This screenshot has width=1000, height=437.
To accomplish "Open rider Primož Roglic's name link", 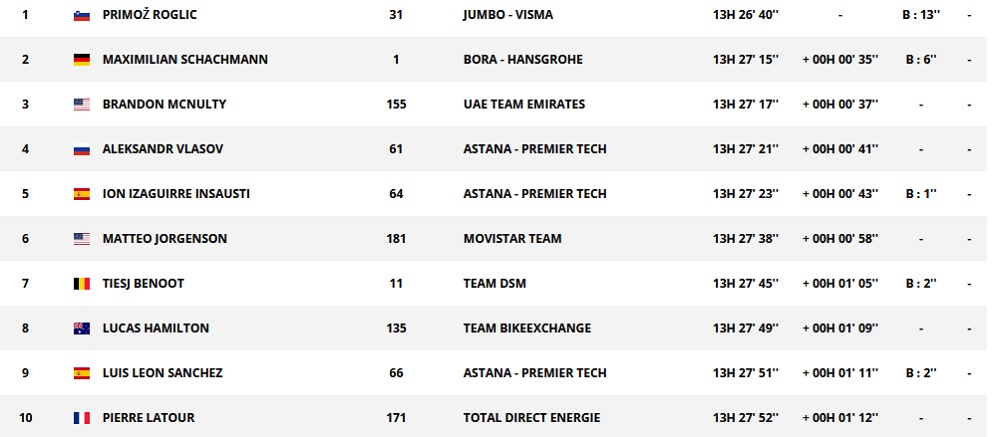I will tap(149, 15).
